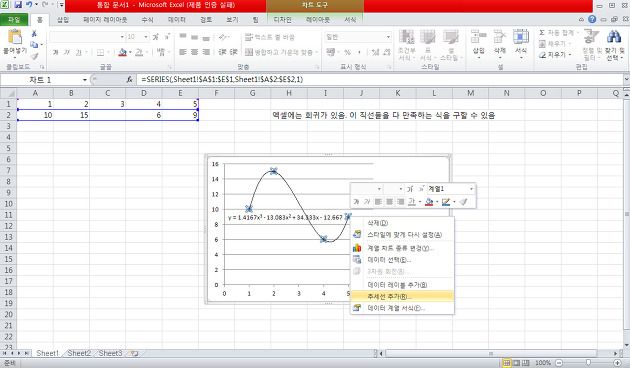Switch to Normal view in status bar
Viewport: 630px width, 368px height.
click(507, 363)
